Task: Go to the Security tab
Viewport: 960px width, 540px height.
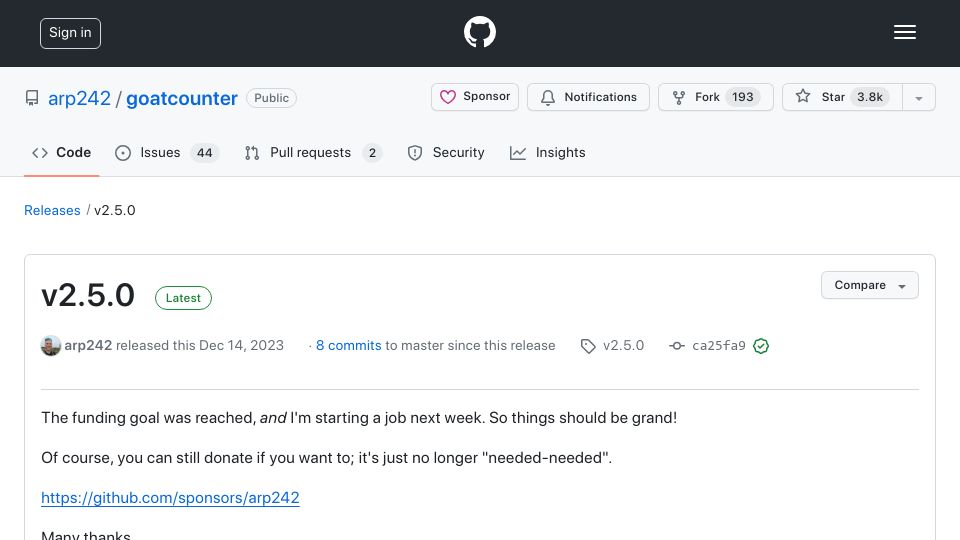Action: coord(446,152)
